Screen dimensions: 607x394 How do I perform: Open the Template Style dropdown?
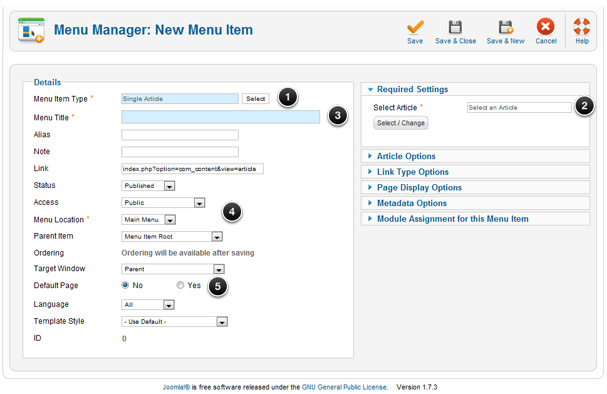(x=174, y=322)
